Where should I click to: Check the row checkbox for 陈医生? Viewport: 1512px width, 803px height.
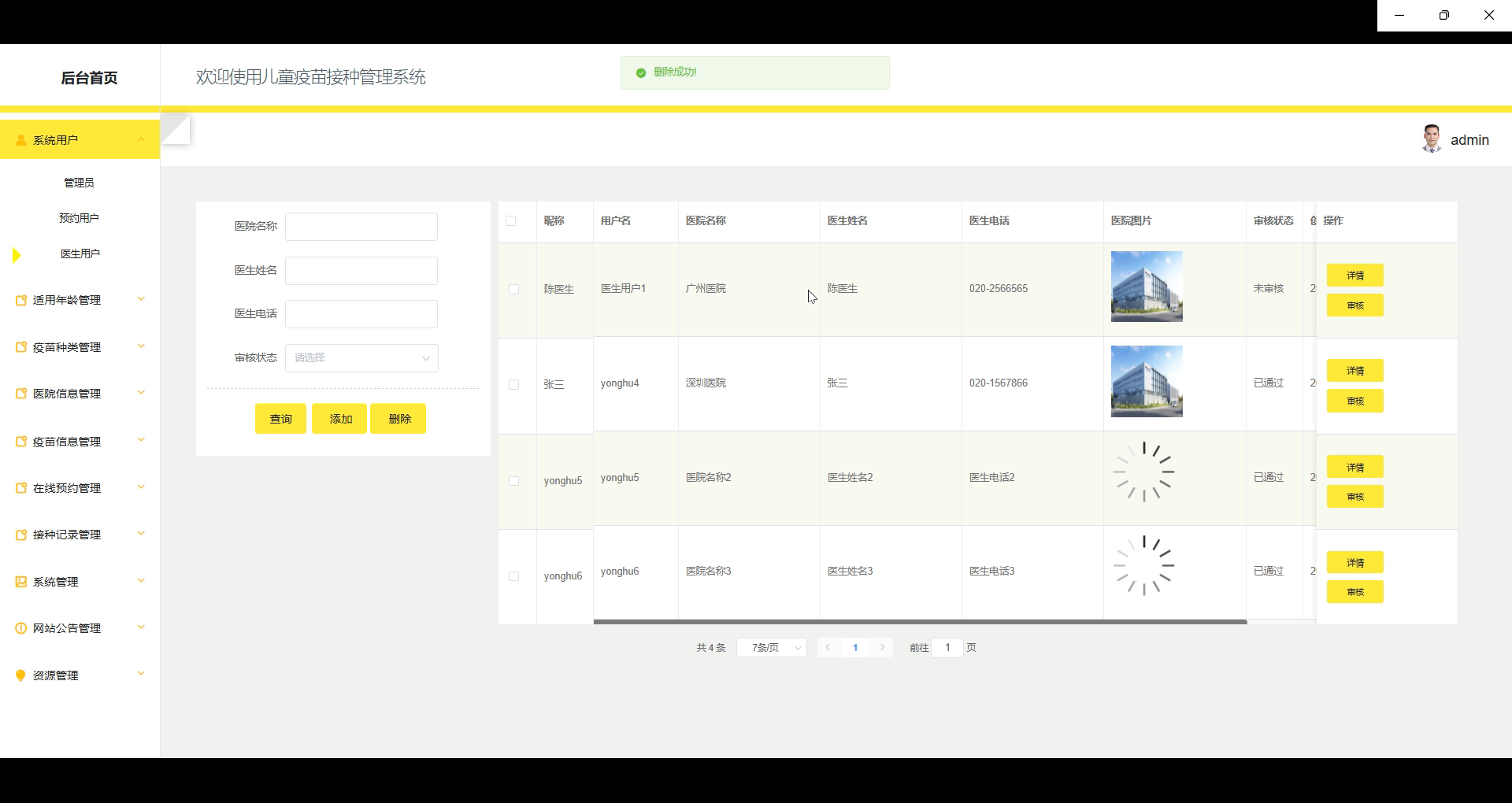tap(514, 290)
